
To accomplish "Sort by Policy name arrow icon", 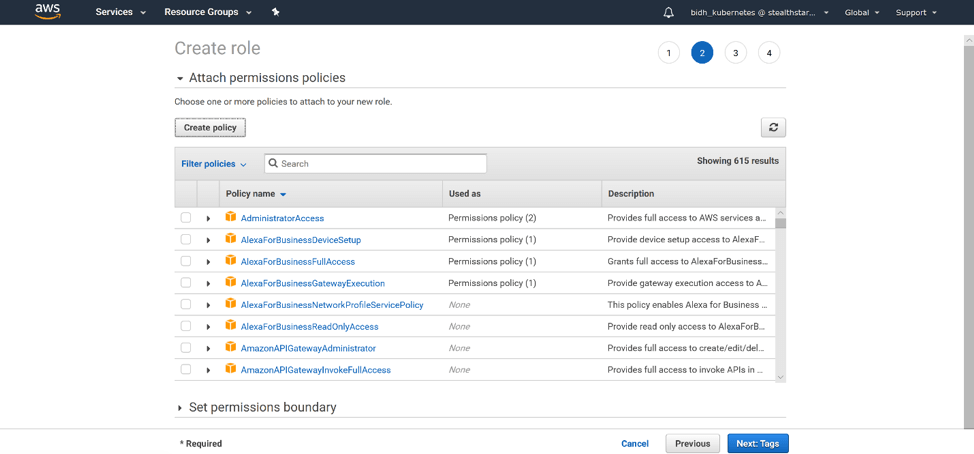I will point(283,194).
